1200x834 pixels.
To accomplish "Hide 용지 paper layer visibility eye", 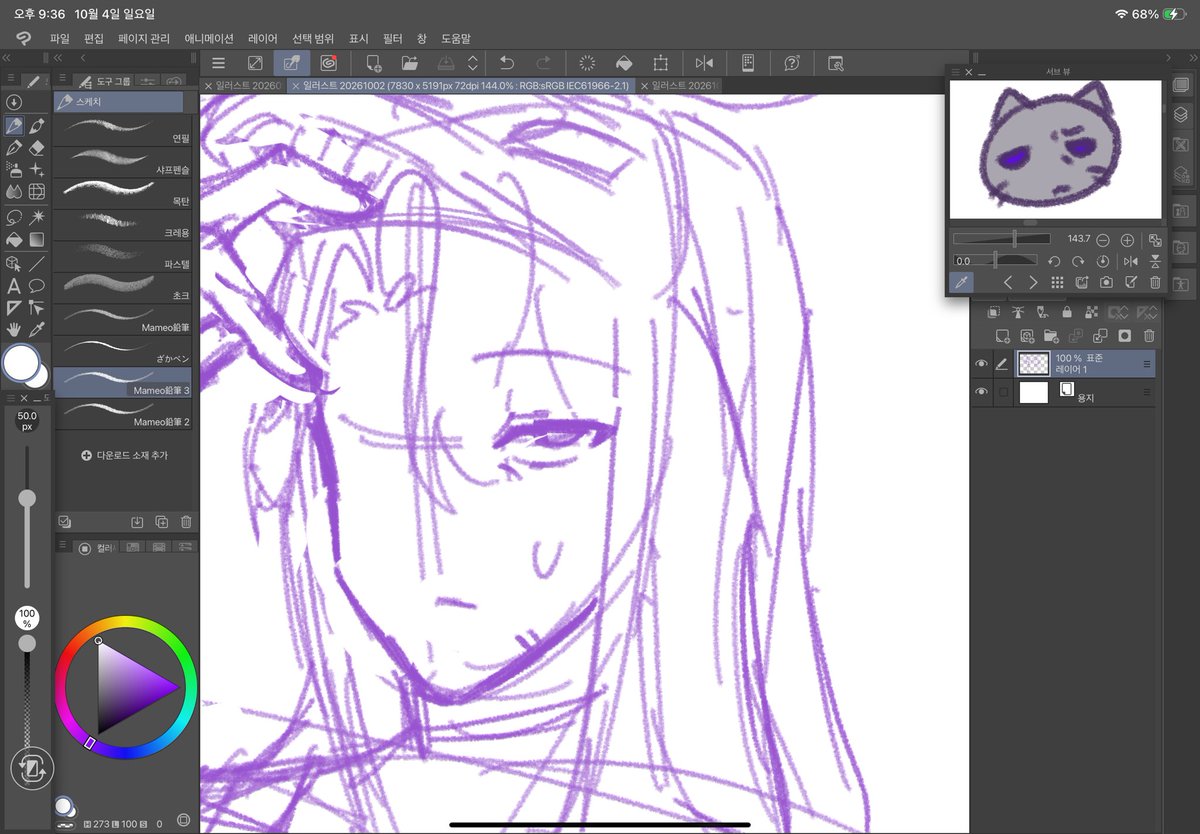I will coord(981,392).
